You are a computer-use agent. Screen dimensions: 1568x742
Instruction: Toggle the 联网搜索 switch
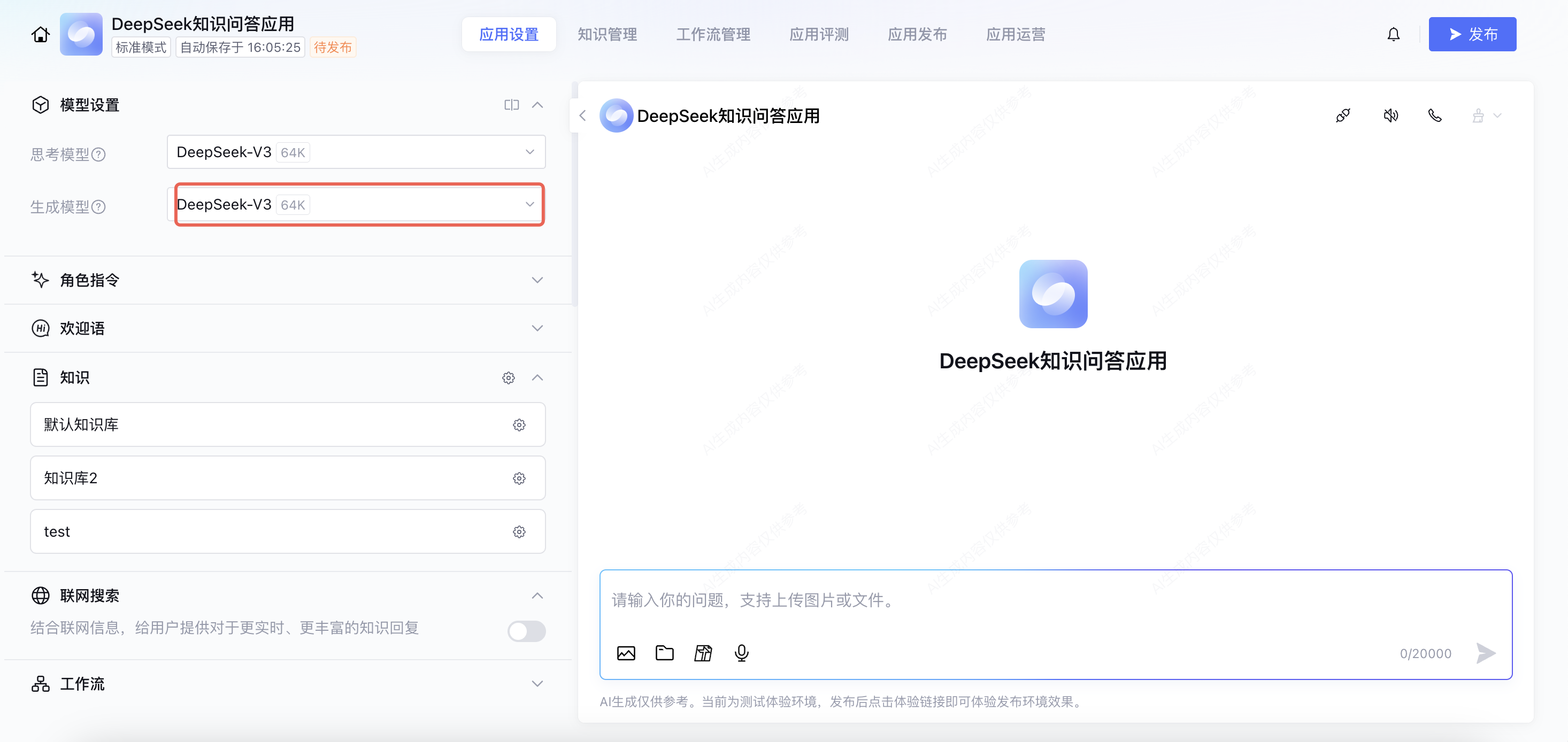527,631
